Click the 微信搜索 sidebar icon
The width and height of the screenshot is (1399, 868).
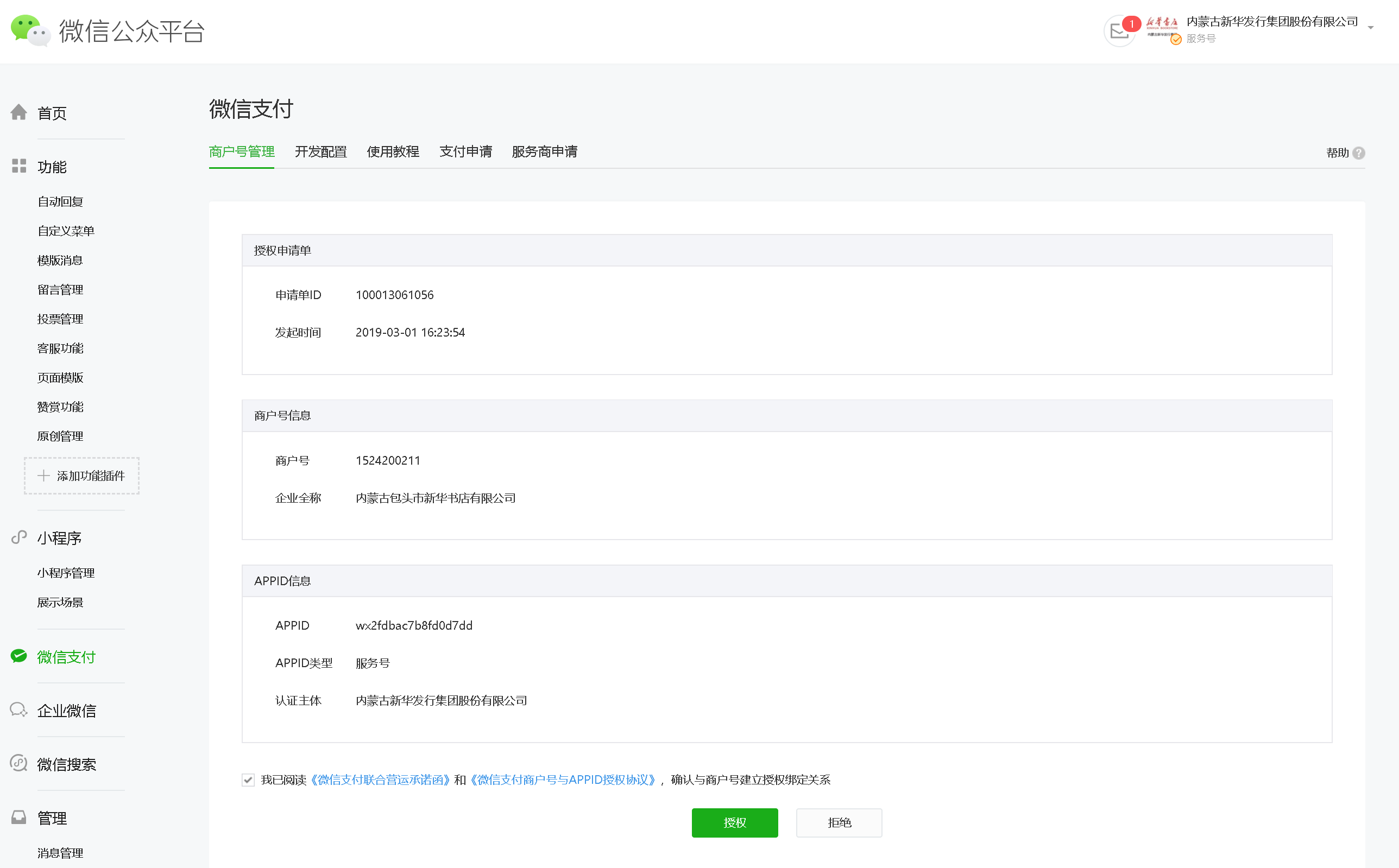coord(19,763)
